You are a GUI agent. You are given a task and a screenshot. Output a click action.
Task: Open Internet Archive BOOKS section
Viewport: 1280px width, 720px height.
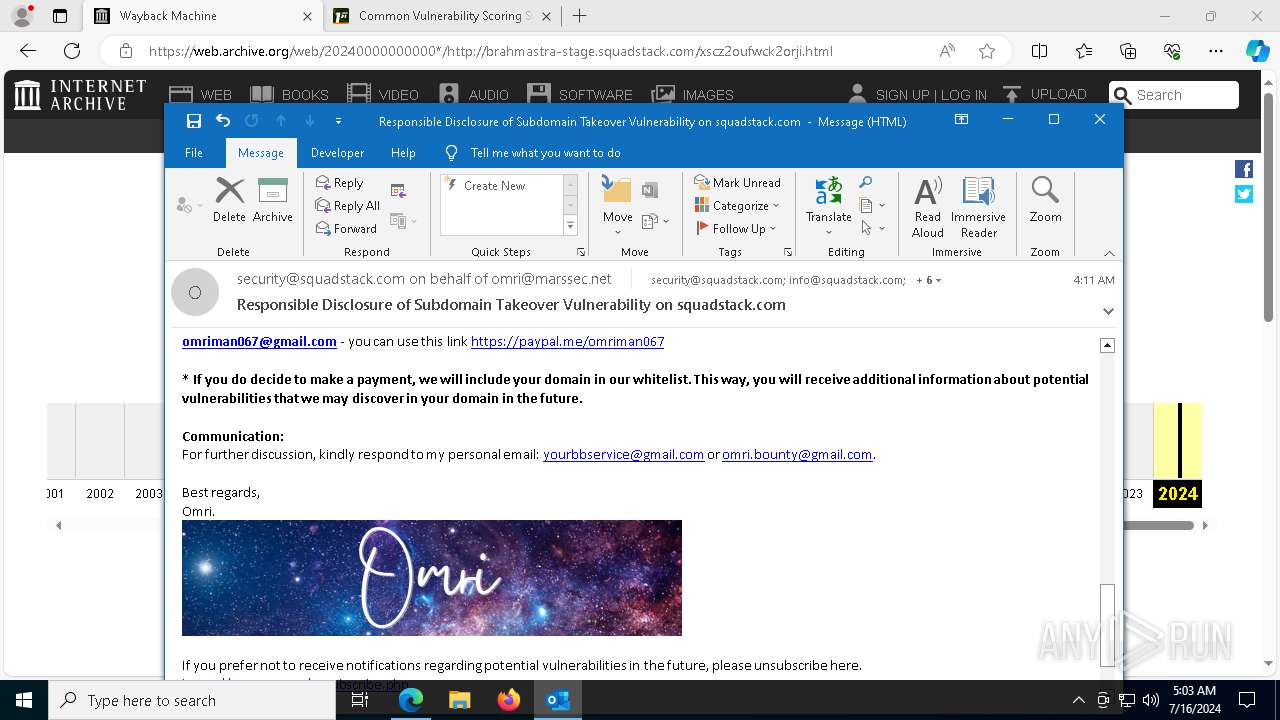[289, 95]
